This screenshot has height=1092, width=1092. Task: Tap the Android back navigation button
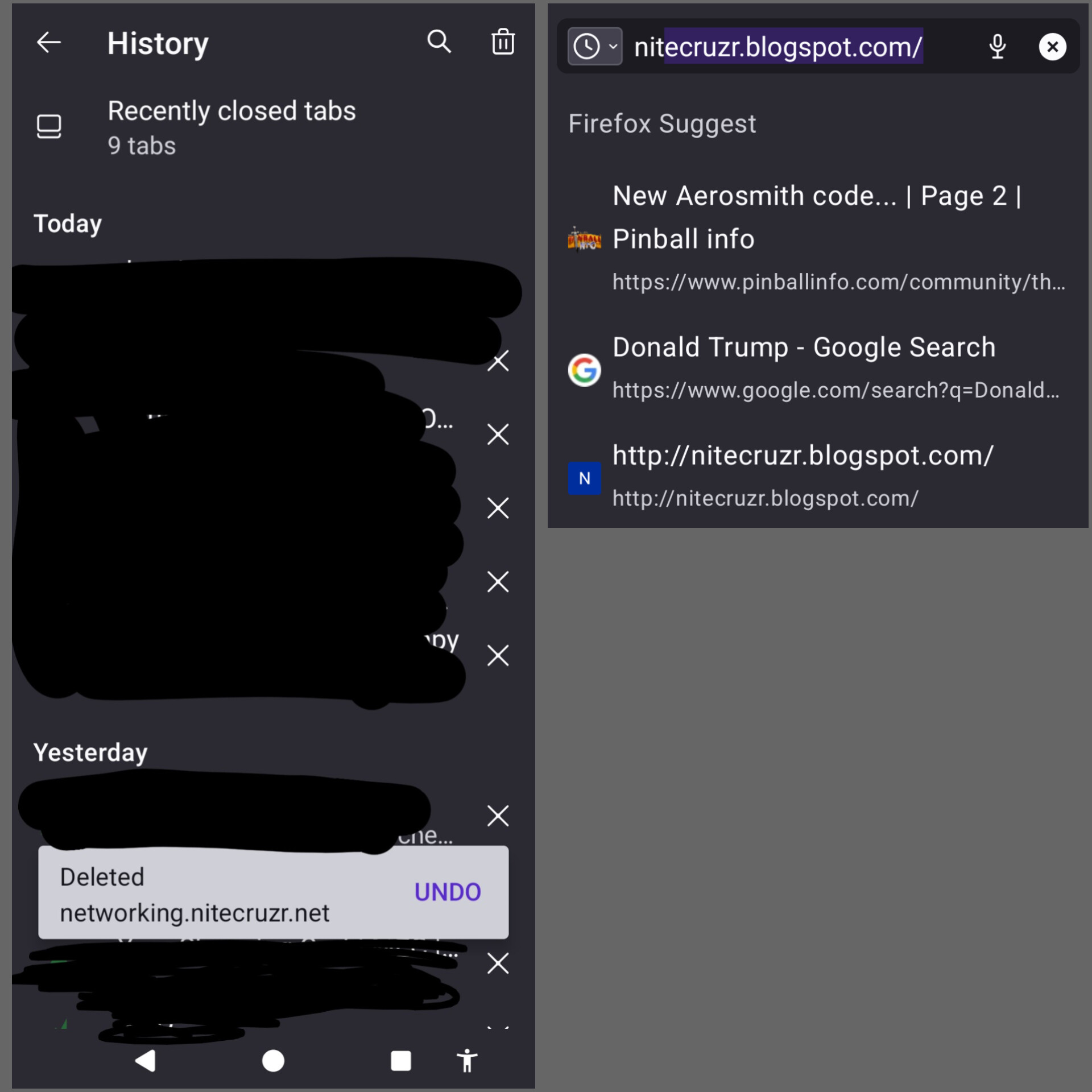pyautogui.click(x=146, y=1061)
